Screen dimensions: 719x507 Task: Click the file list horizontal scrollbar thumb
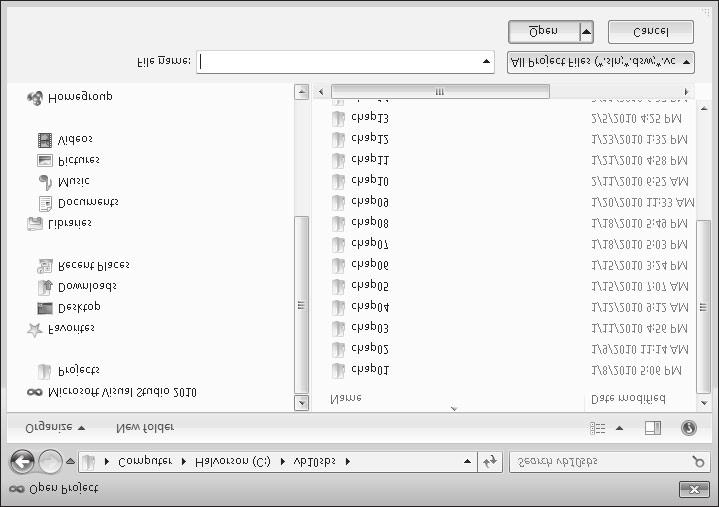coord(440,92)
